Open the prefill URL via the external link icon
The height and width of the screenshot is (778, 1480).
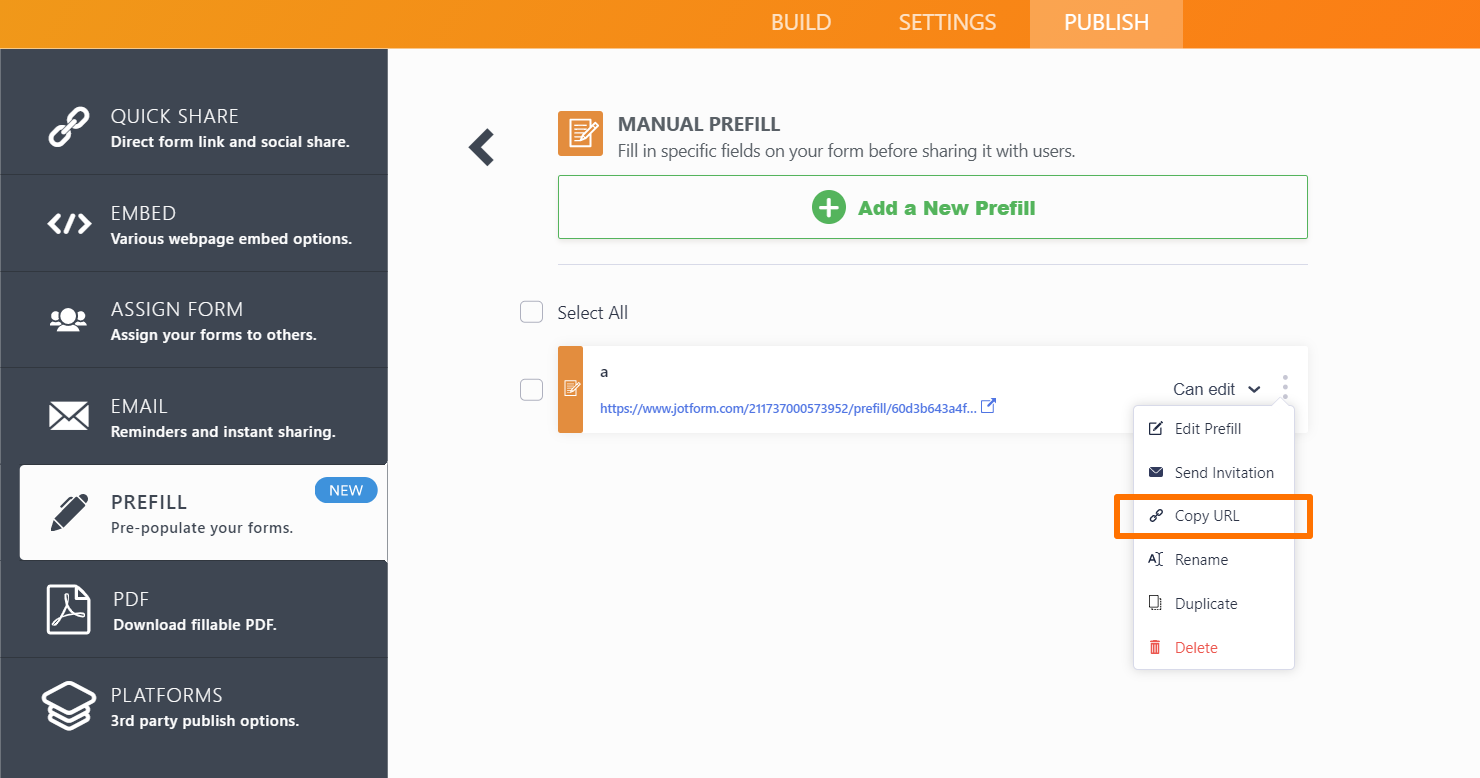988,406
